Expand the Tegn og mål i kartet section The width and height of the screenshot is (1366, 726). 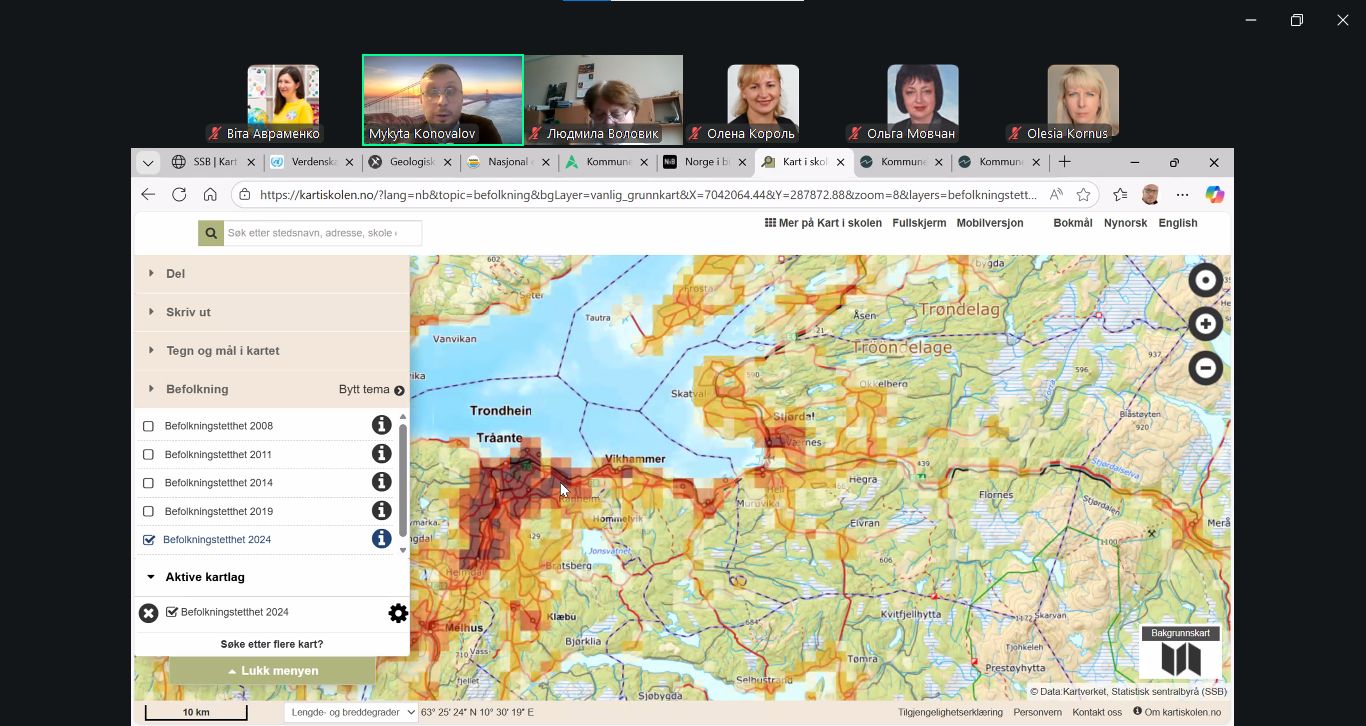point(222,351)
